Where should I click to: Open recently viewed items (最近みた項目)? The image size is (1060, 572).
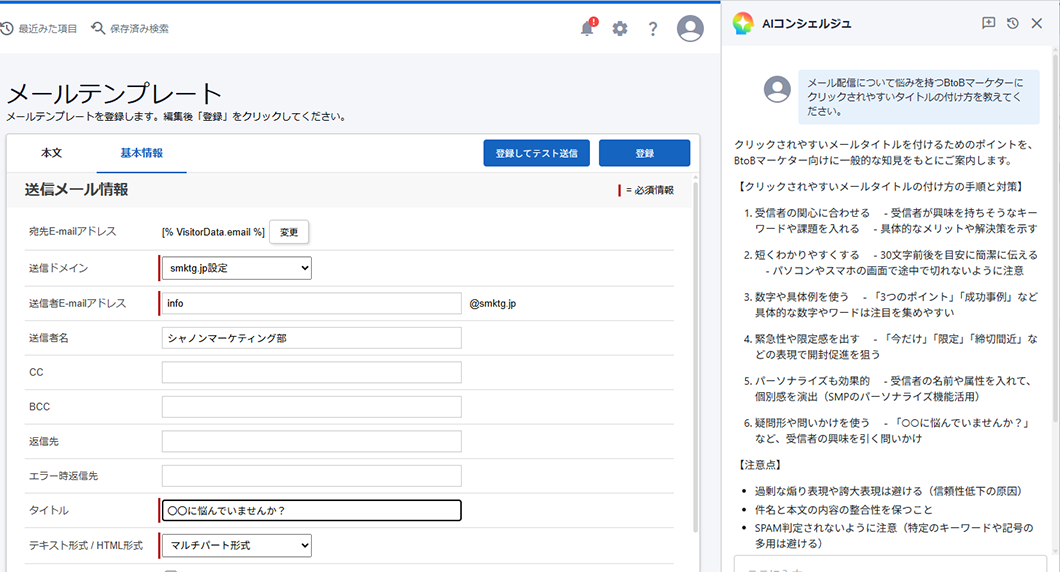(39, 28)
